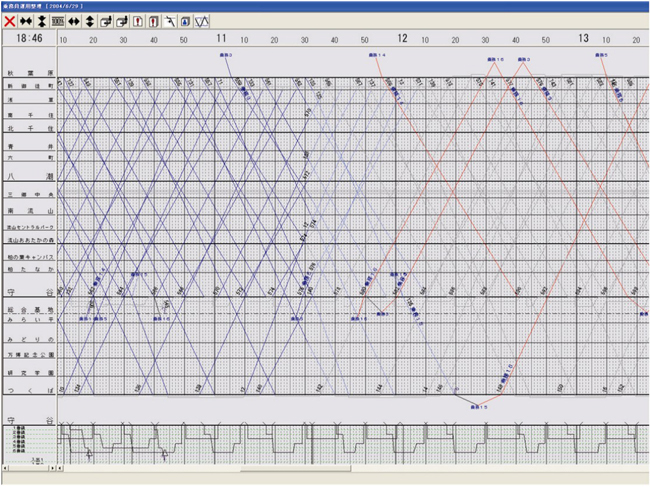Click the 11 o'clock hour marker

tap(221, 39)
